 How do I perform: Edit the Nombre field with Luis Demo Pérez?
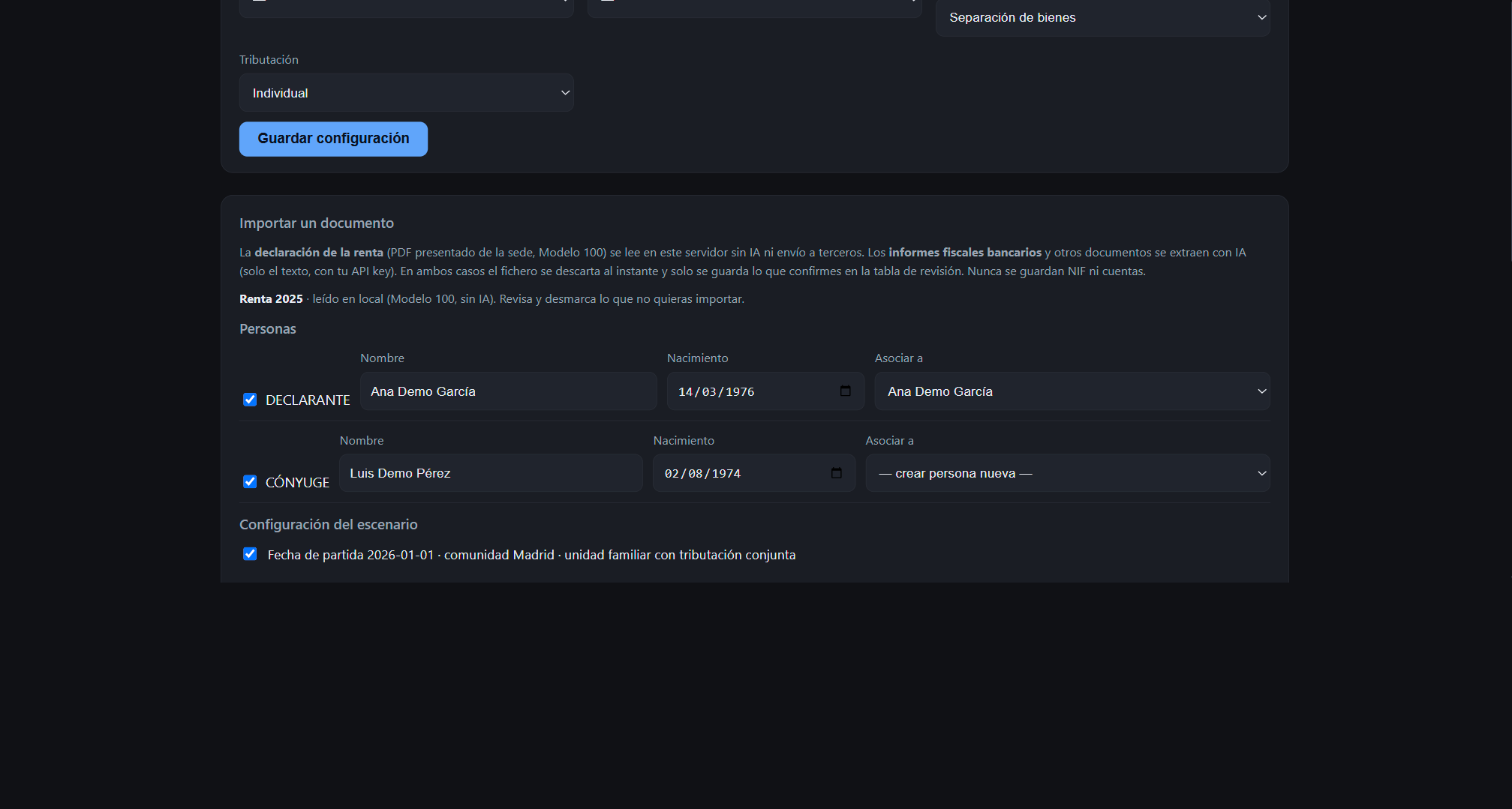491,473
